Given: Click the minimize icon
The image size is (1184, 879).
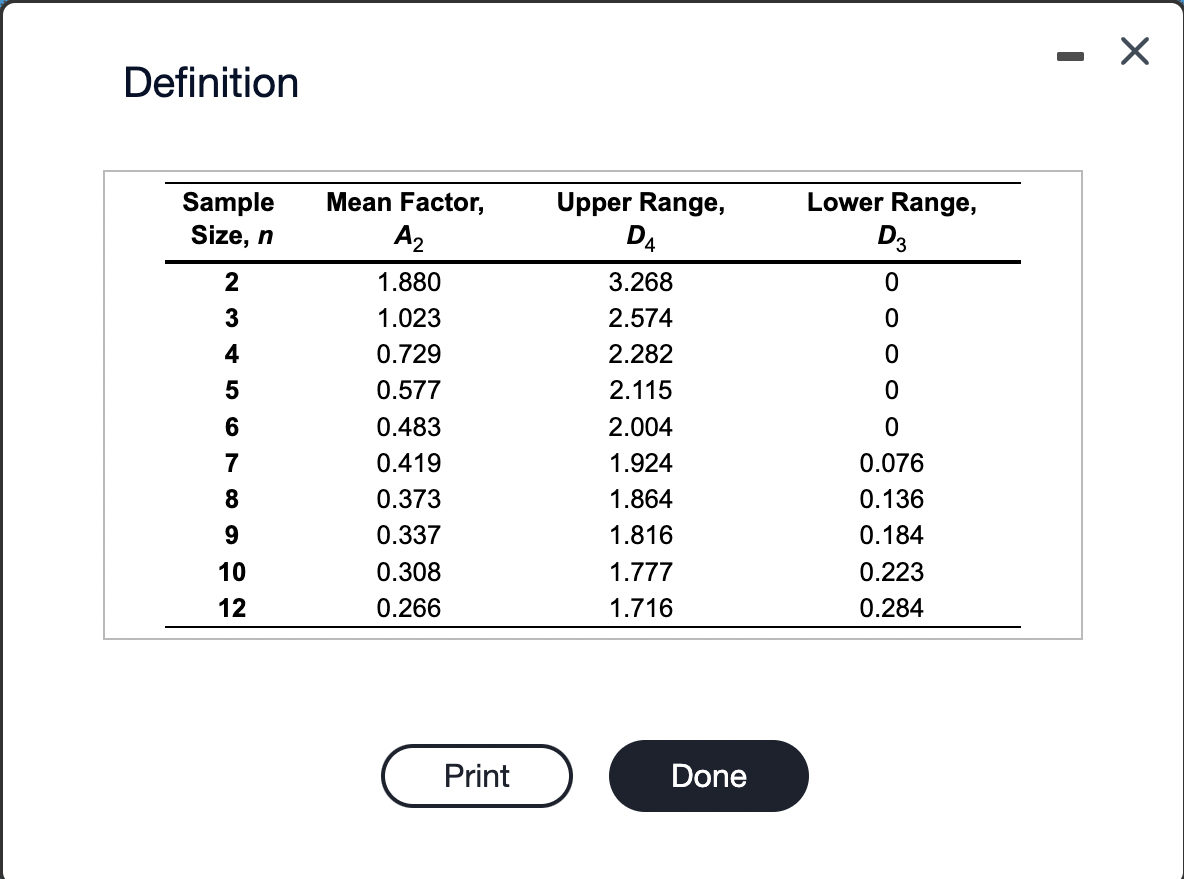Looking at the screenshot, I should tap(1070, 57).
